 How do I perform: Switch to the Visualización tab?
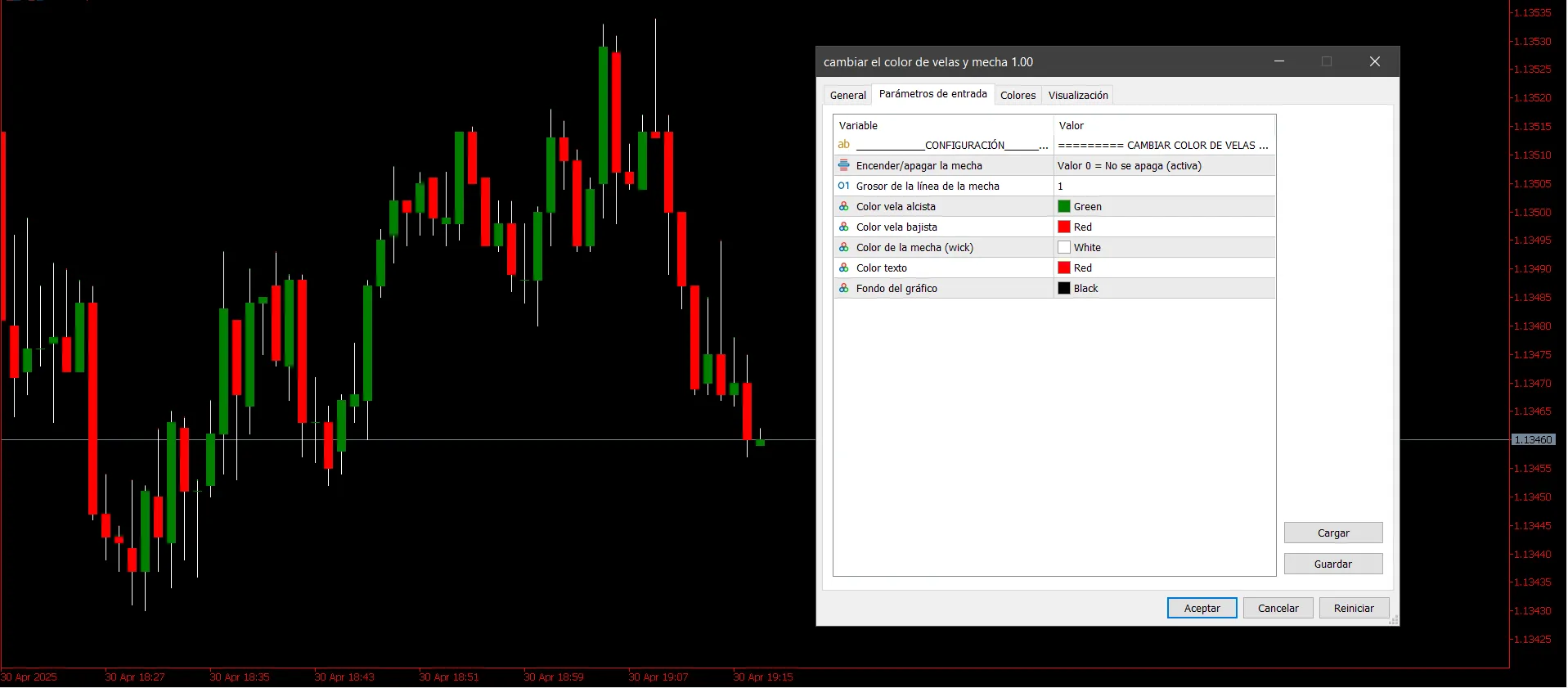(x=1077, y=95)
